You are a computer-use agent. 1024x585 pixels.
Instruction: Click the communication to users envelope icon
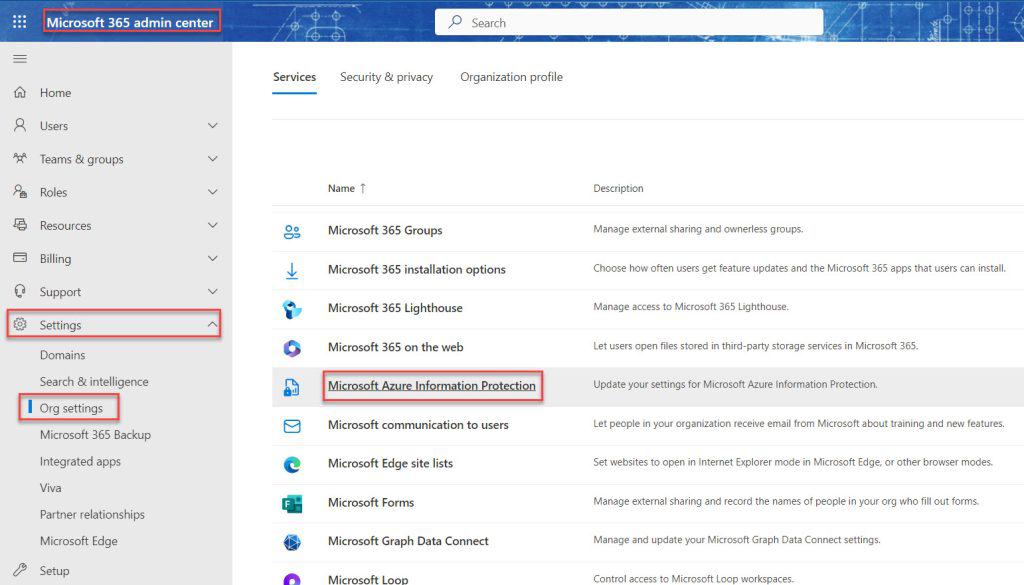tap(292, 426)
